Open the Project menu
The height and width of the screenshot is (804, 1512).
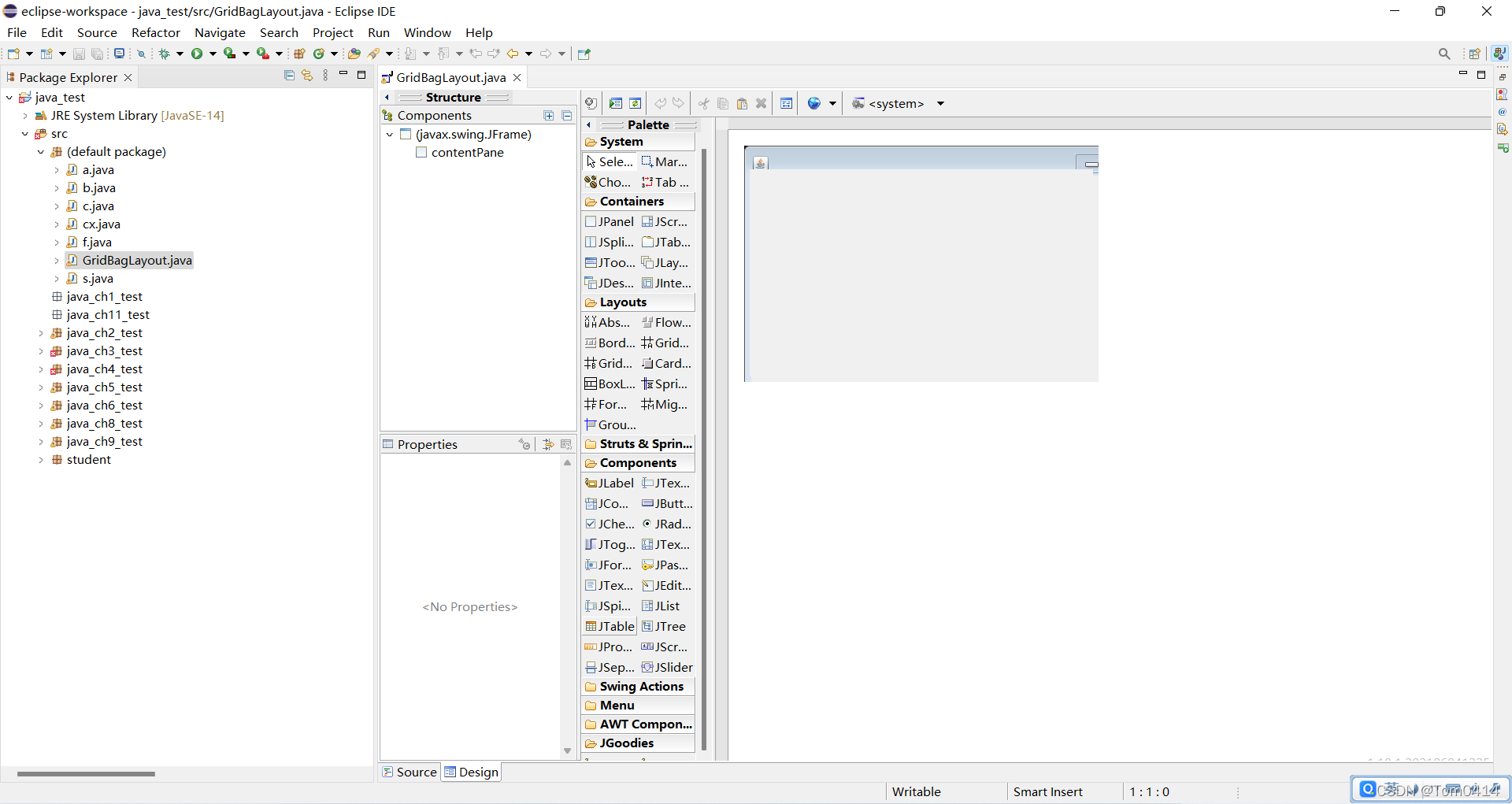333,32
